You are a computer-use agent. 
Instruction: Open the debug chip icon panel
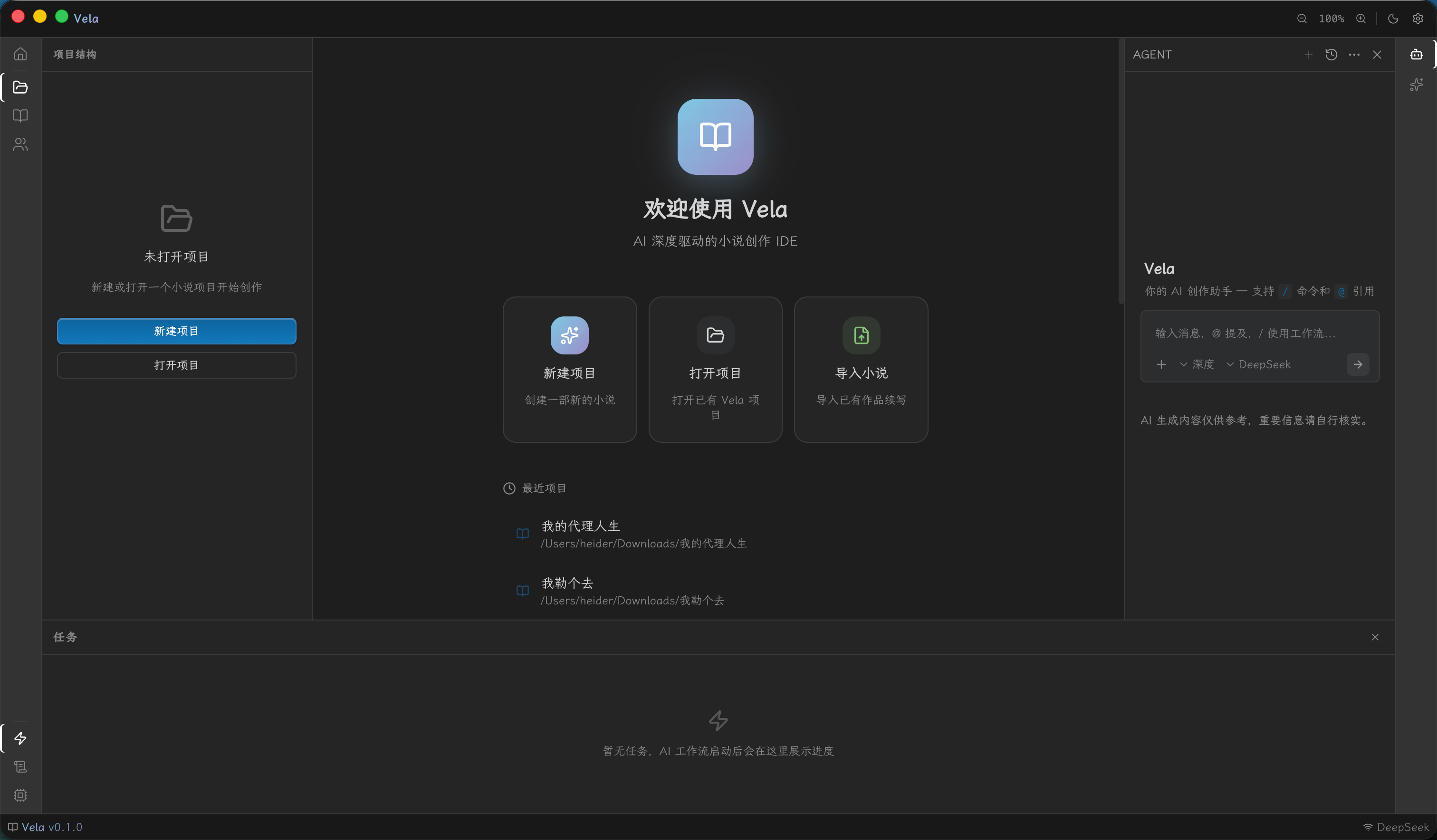20,795
